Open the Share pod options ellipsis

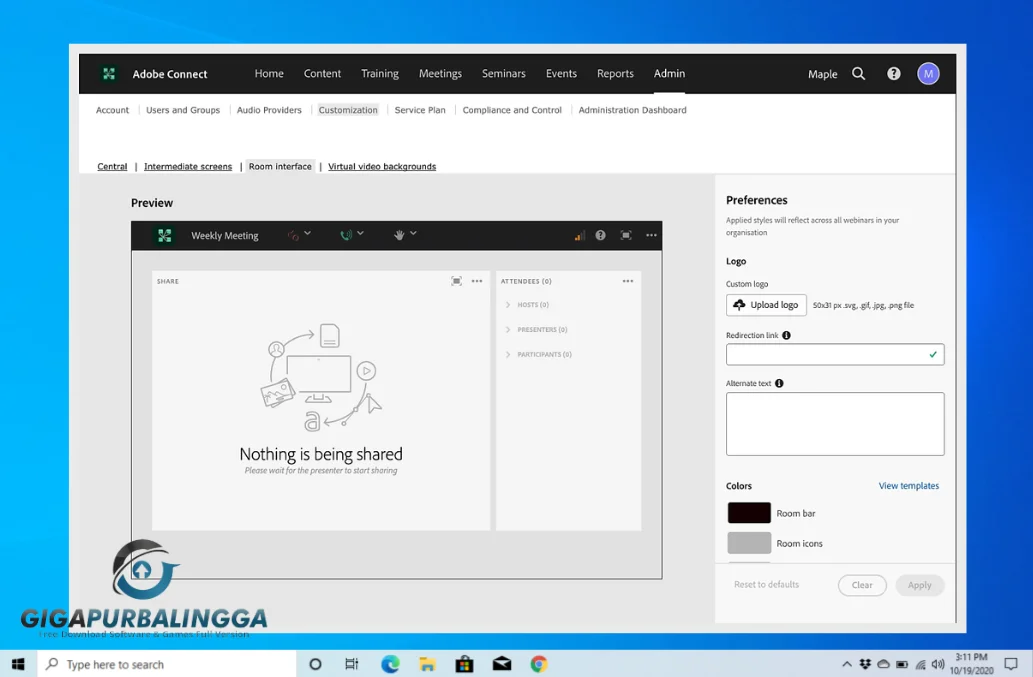pos(477,281)
